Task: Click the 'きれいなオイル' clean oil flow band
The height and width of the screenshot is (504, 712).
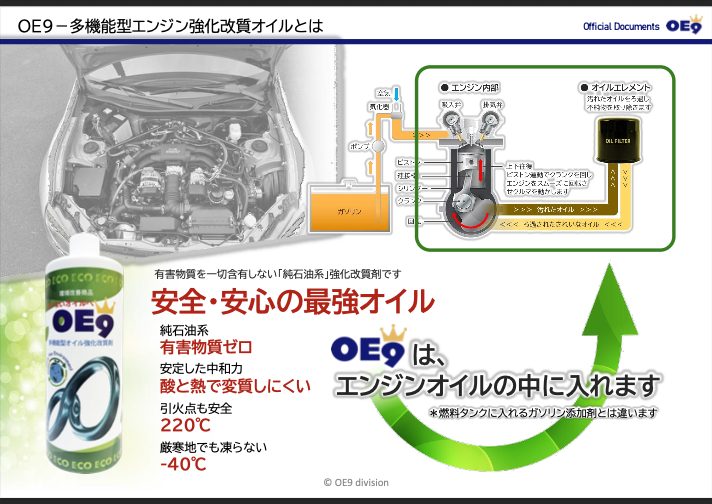Action: 561,224
